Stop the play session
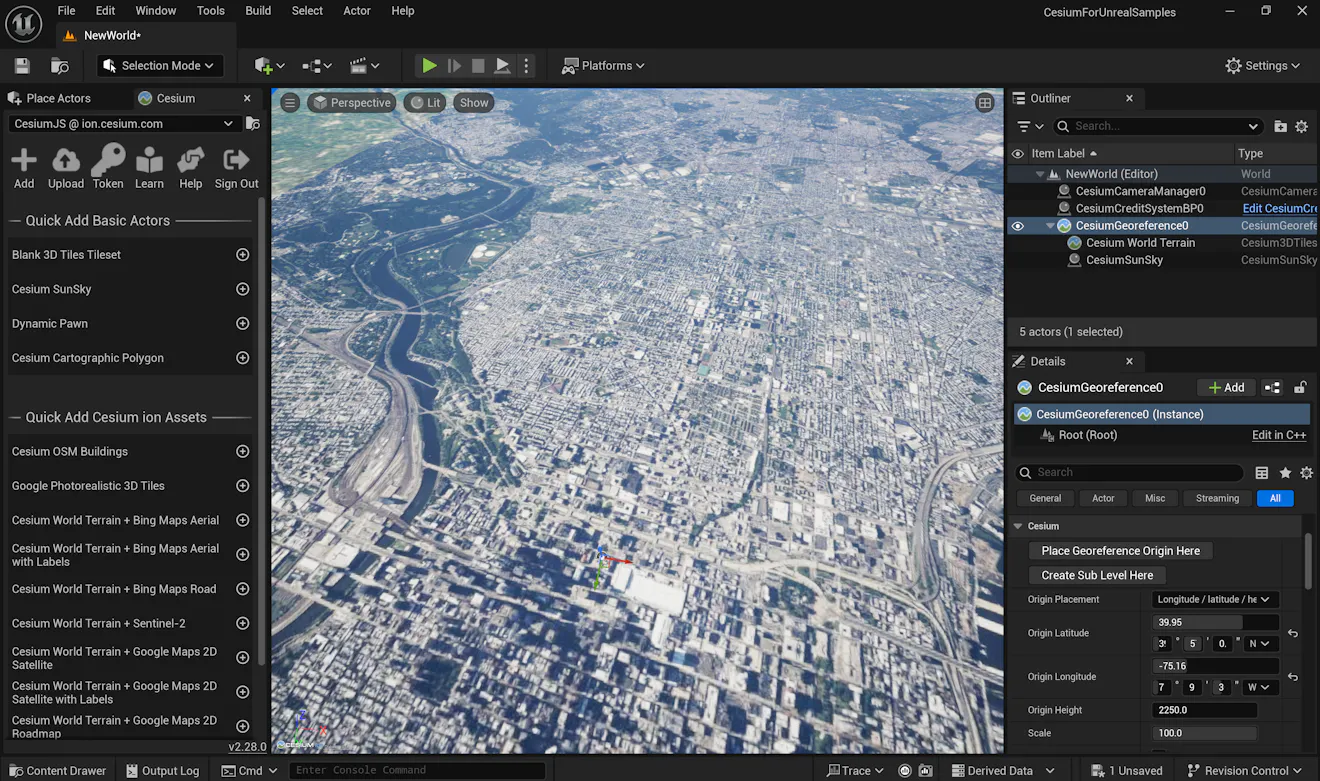 coord(478,66)
